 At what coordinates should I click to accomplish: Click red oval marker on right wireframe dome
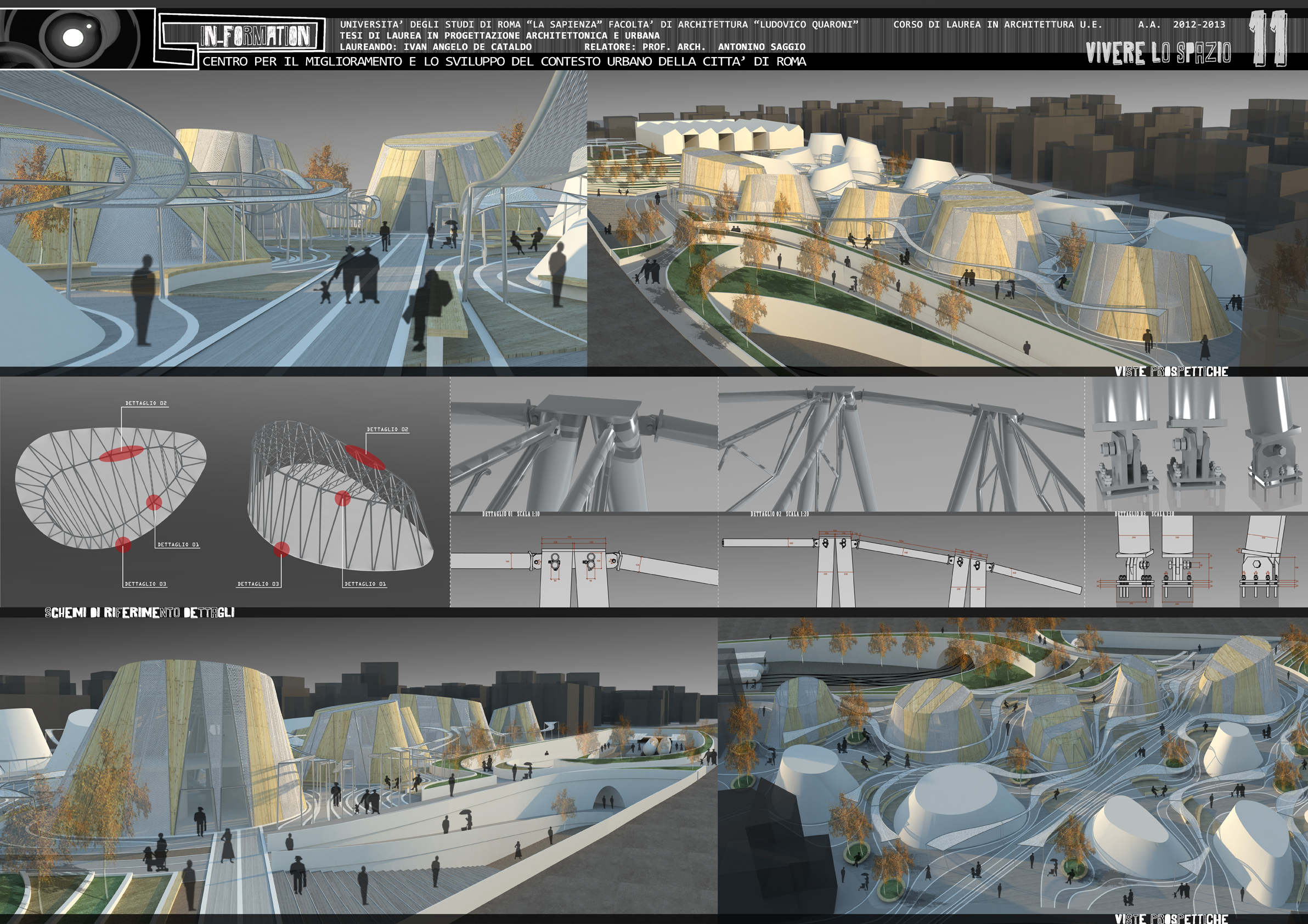point(365,457)
